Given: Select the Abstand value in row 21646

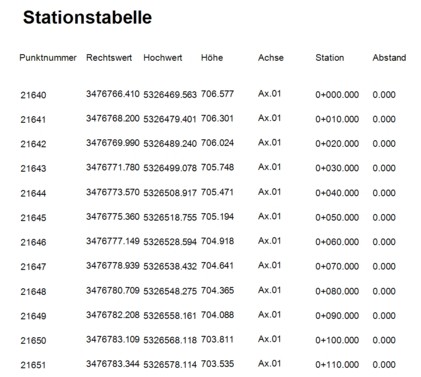Looking at the screenshot, I should (x=384, y=242).
